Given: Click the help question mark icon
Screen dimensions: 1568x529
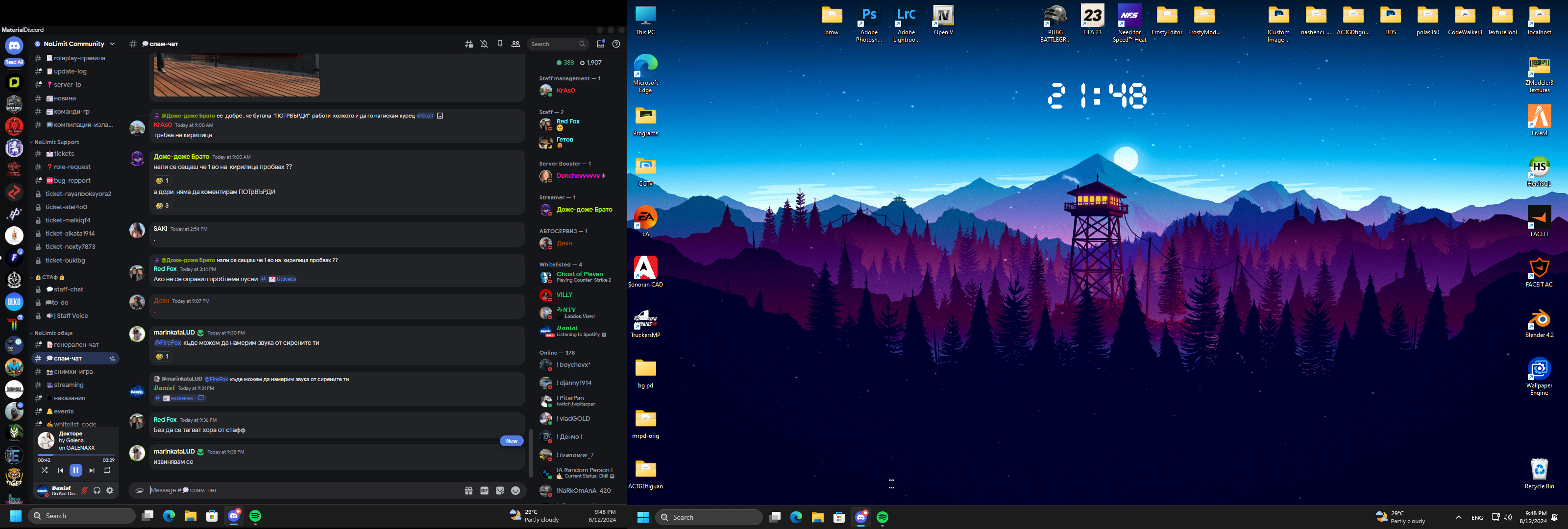Looking at the screenshot, I should pyautogui.click(x=616, y=45).
